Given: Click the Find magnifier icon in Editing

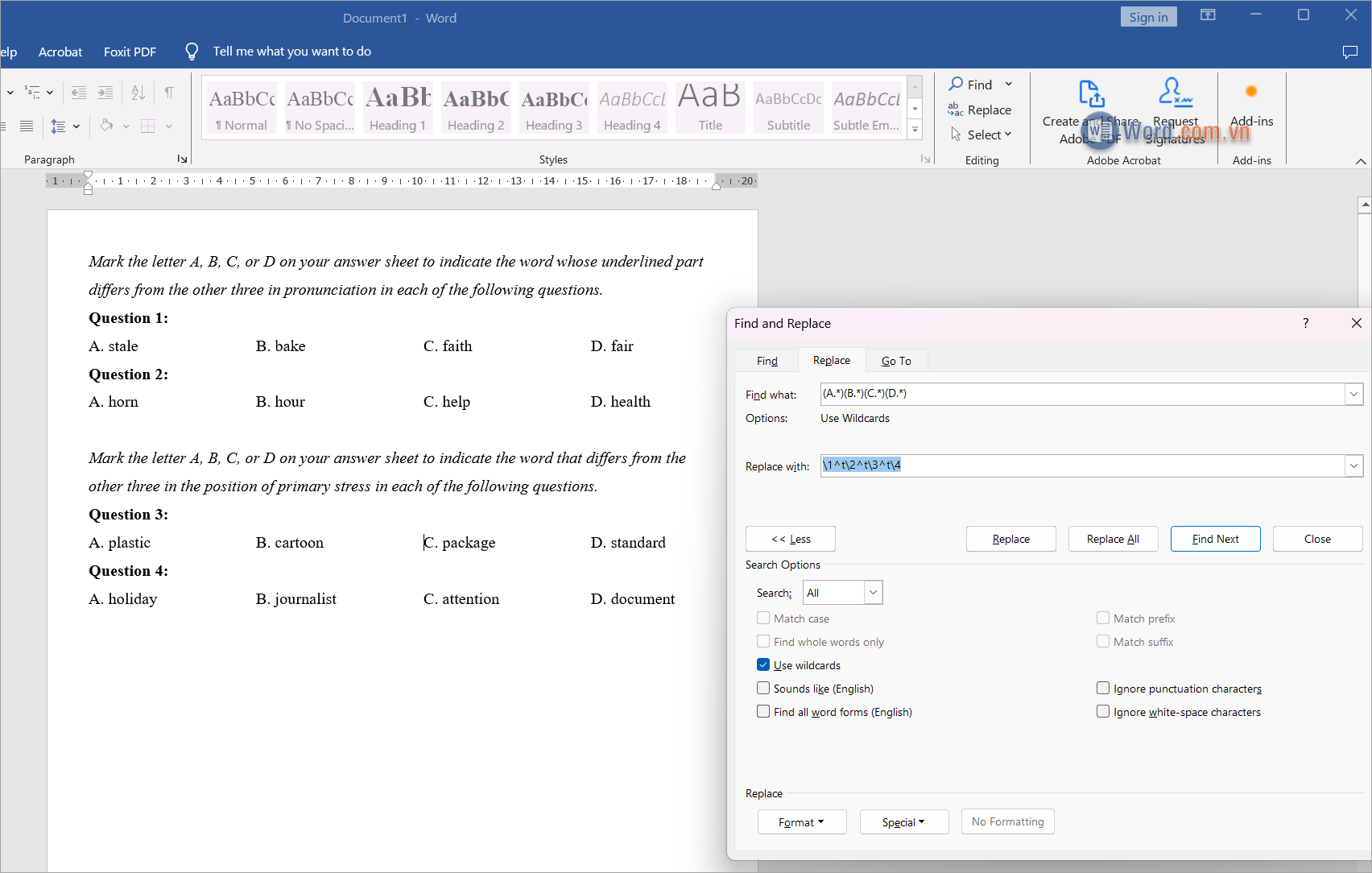Looking at the screenshot, I should 956,84.
